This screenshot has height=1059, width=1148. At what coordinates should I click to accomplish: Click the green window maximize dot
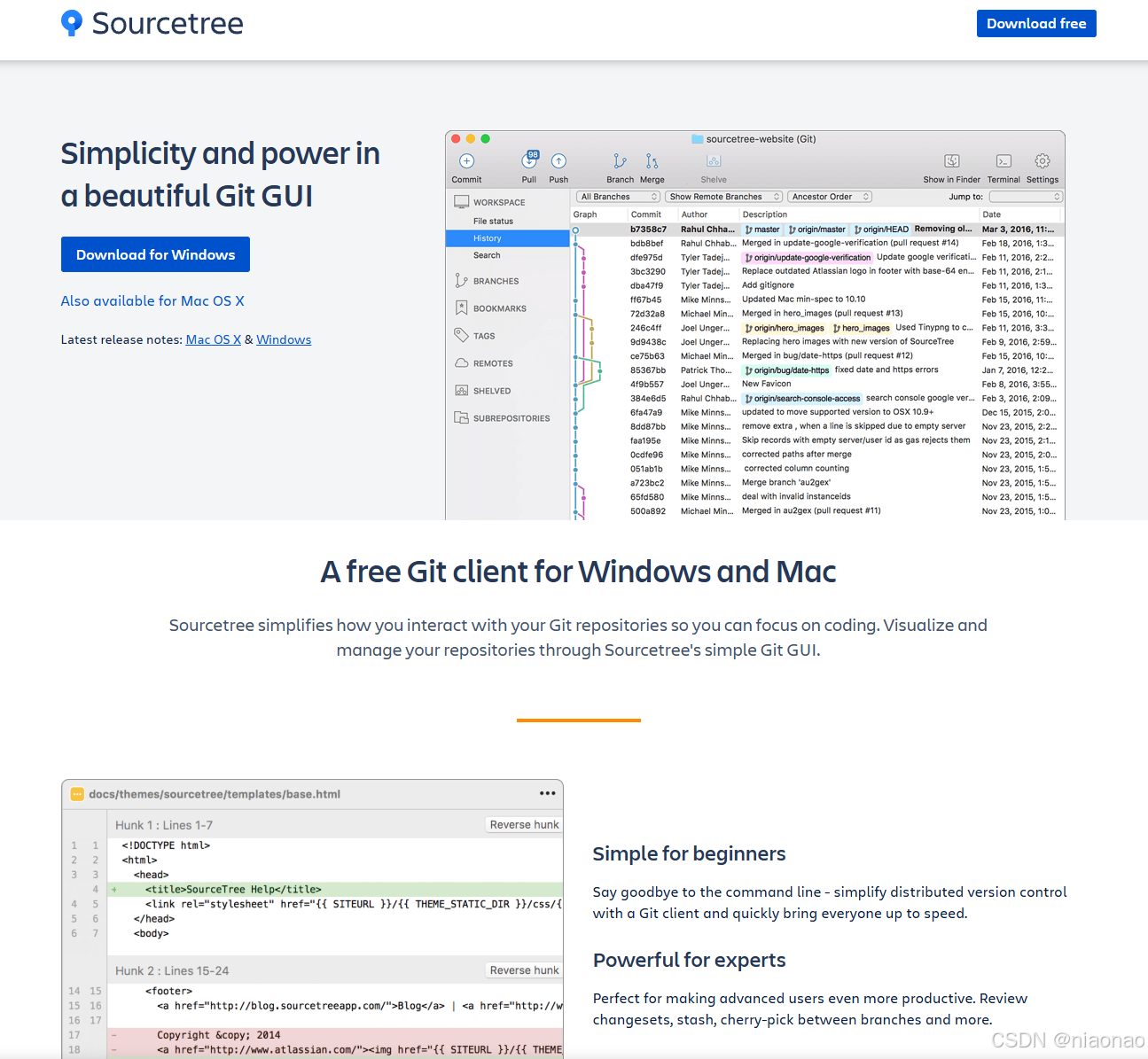[485, 139]
